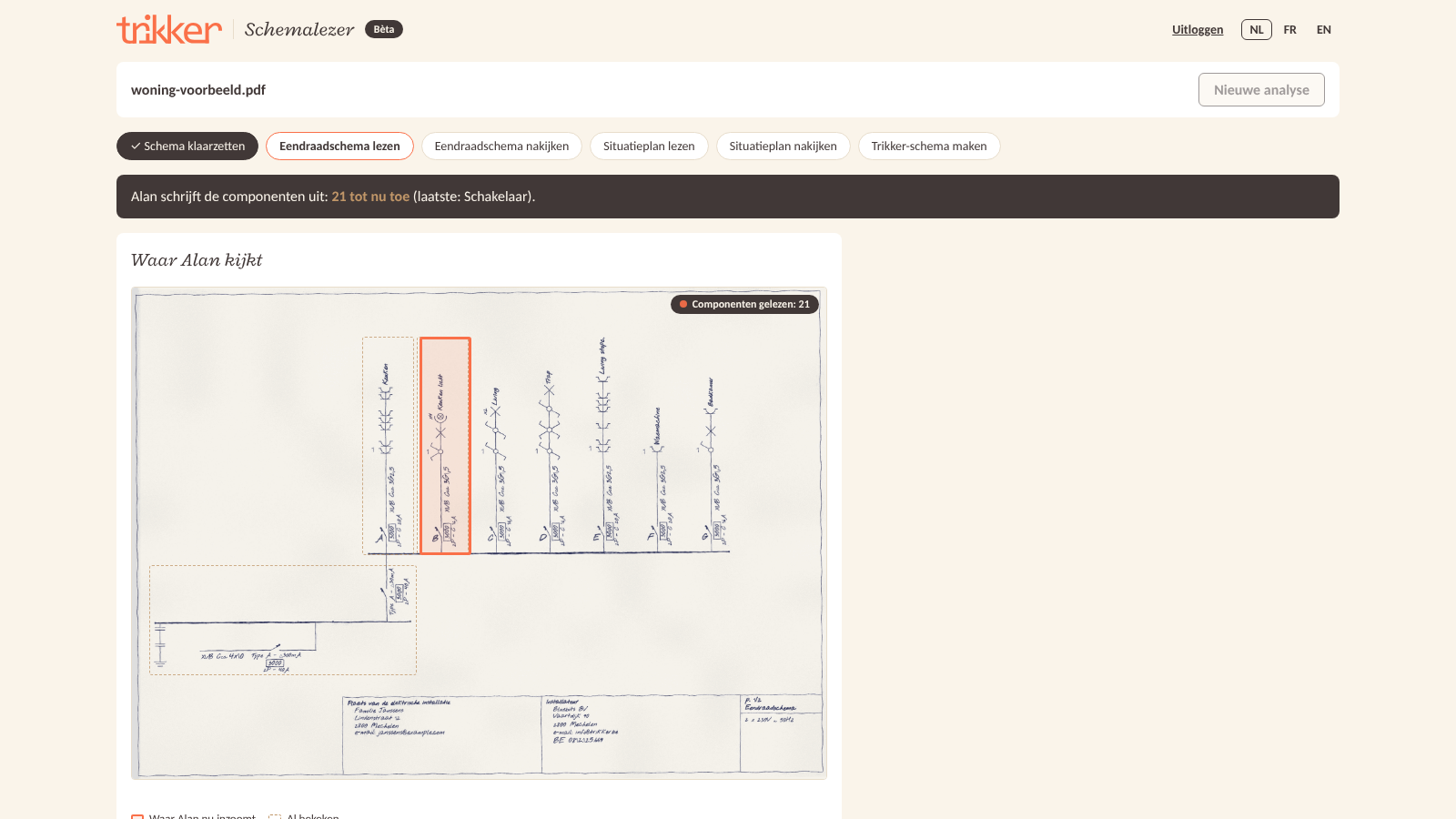Open the Eendraadschema nakijken step
This screenshot has height=819, width=1456.
pos(501,146)
